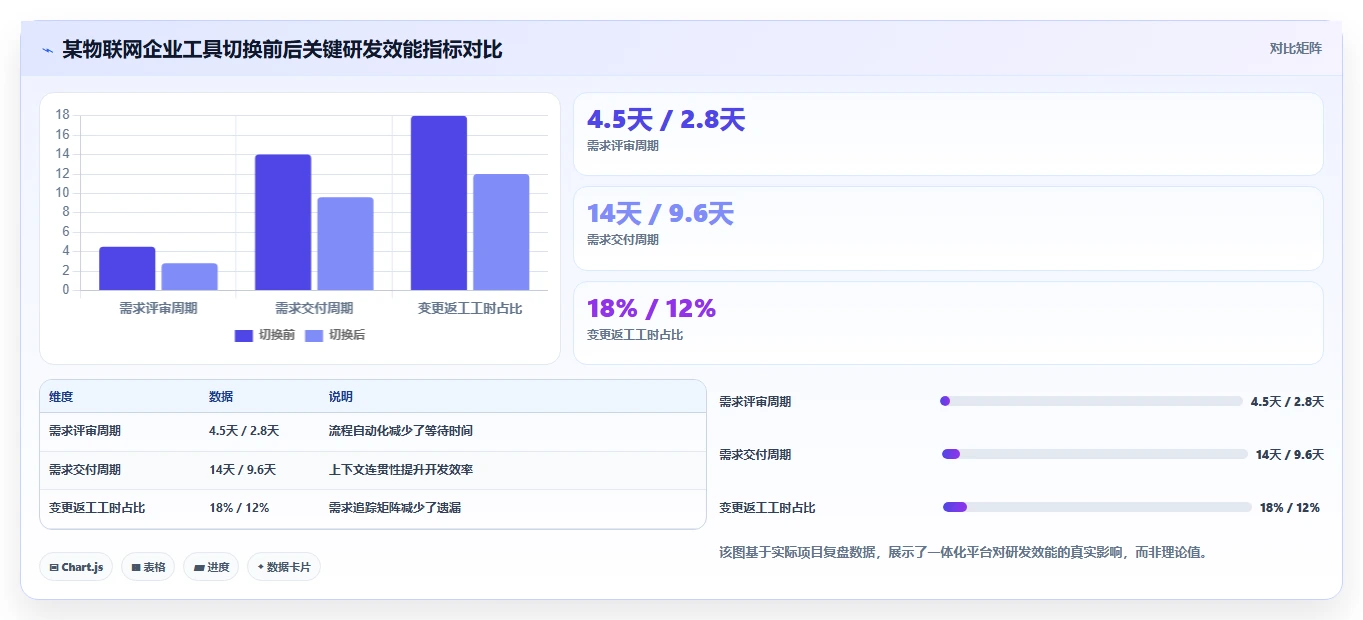
Task: Click the 说明 column header
Action: point(341,397)
